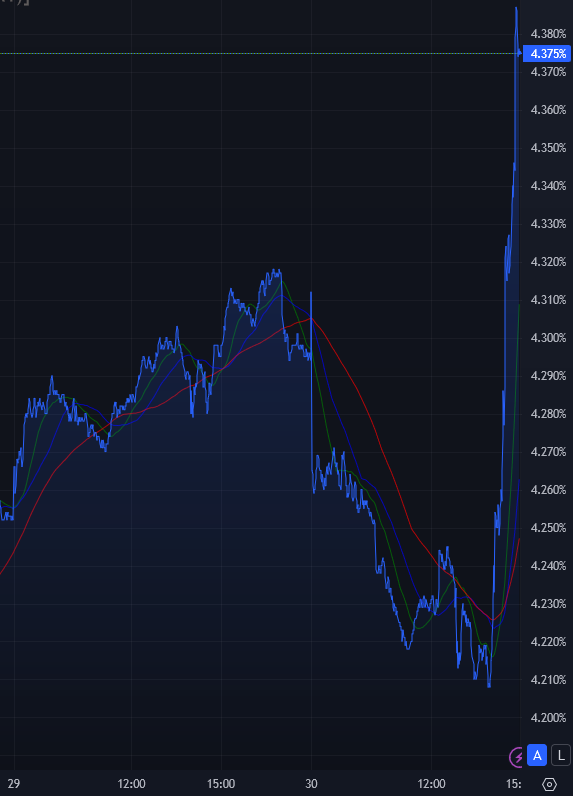Click the 4.320% price axis label
The width and height of the screenshot is (573, 796).
(x=548, y=262)
